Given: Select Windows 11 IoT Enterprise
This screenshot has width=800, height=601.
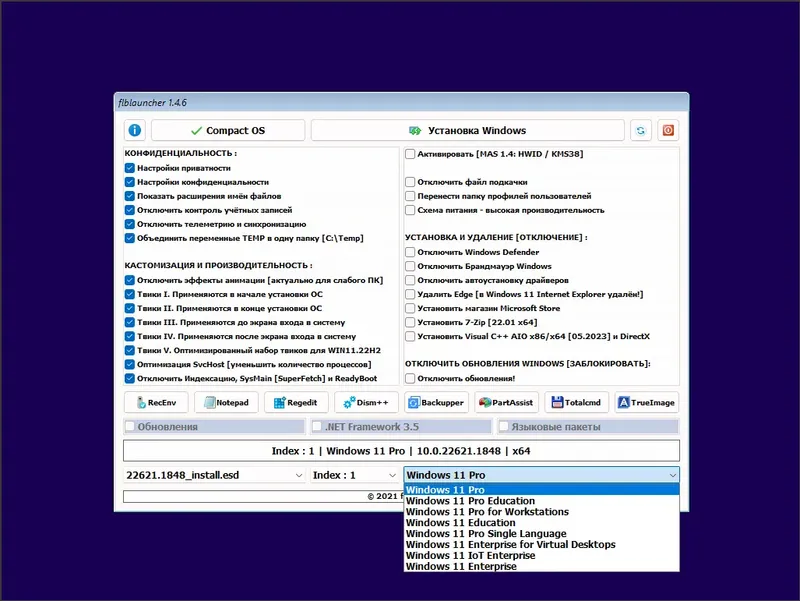Looking at the screenshot, I should tap(541, 556).
